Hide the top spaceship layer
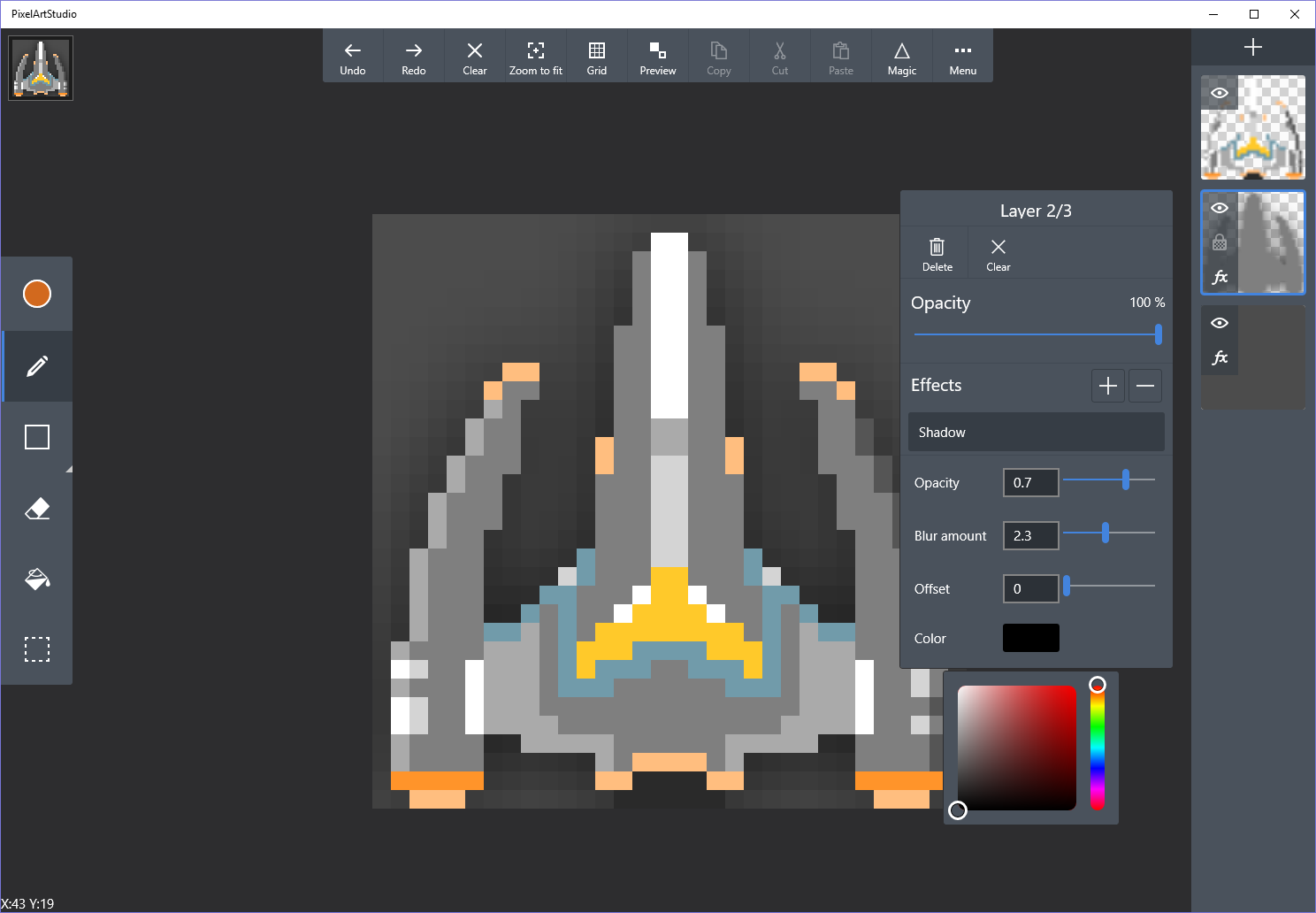The height and width of the screenshot is (913, 1316). 1220,92
